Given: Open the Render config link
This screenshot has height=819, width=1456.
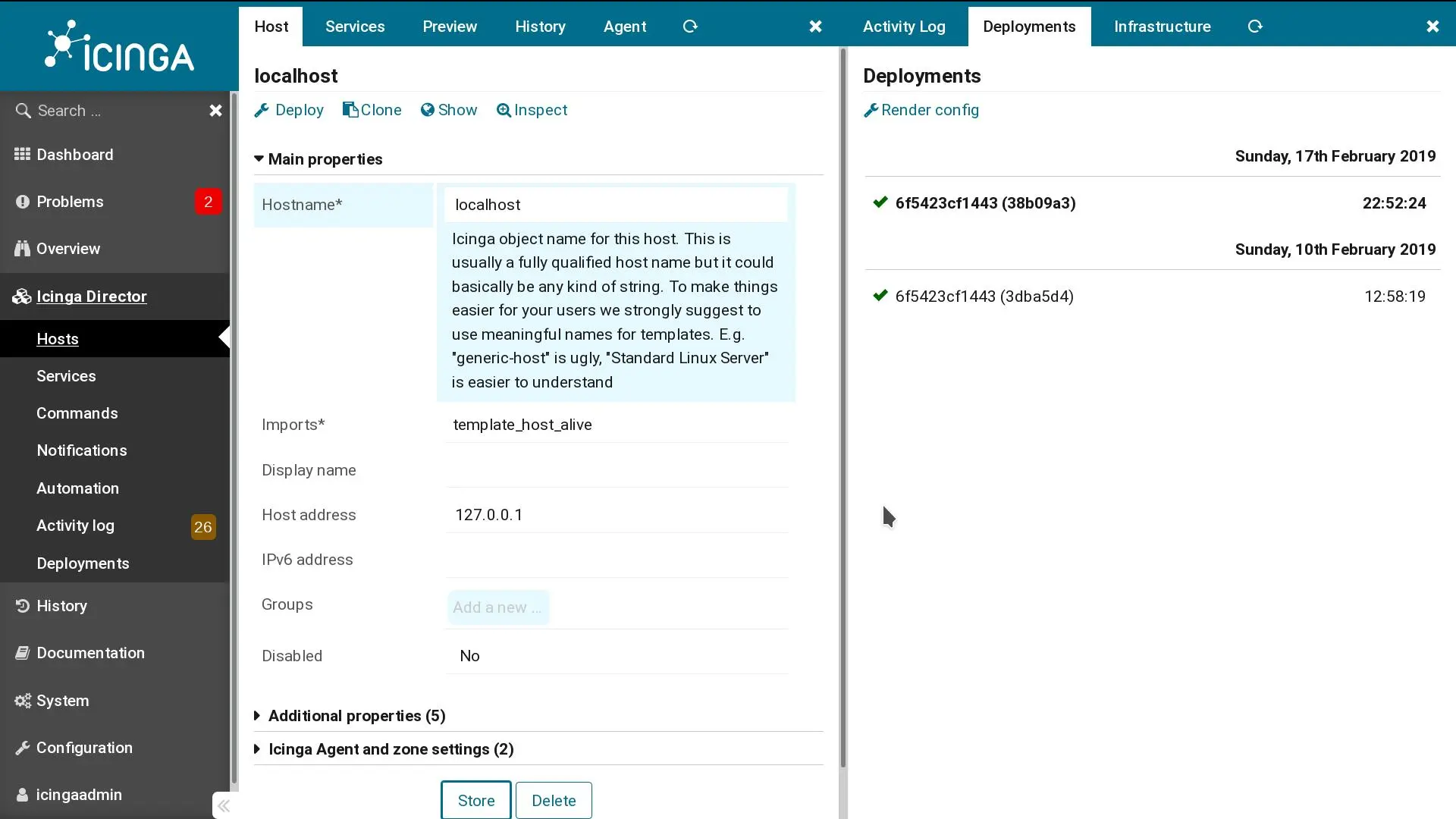Looking at the screenshot, I should pos(921,111).
